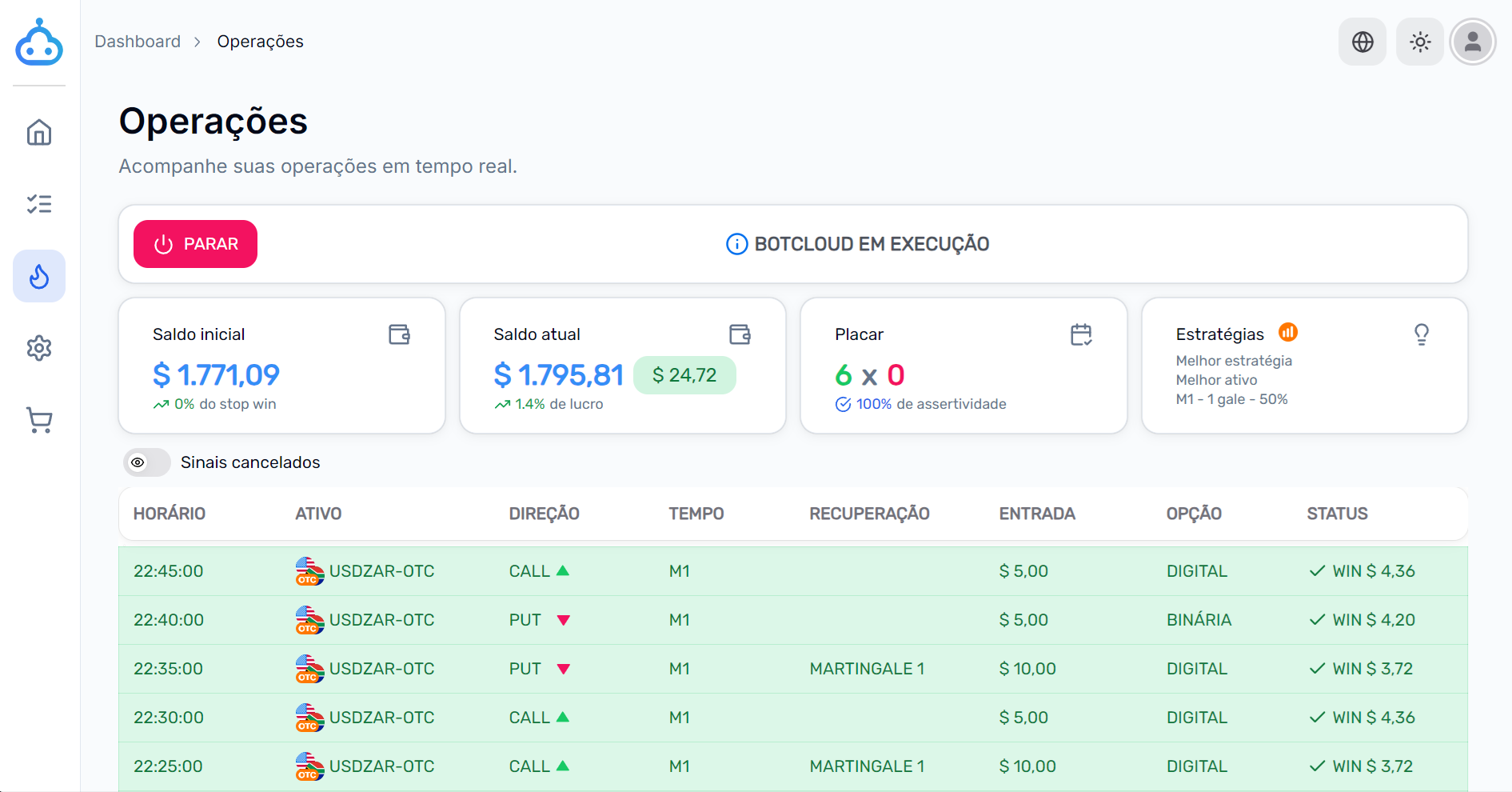The height and width of the screenshot is (792, 1512).
Task: Select the flame operations icon in sidebar
Action: click(39, 276)
